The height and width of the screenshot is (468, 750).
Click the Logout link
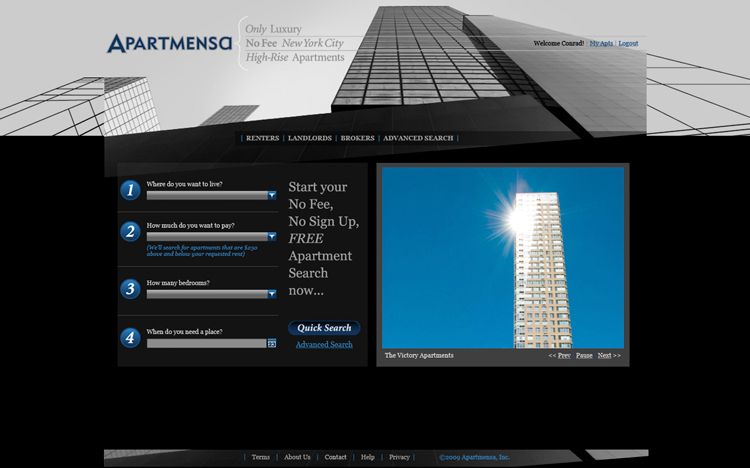click(x=628, y=43)
